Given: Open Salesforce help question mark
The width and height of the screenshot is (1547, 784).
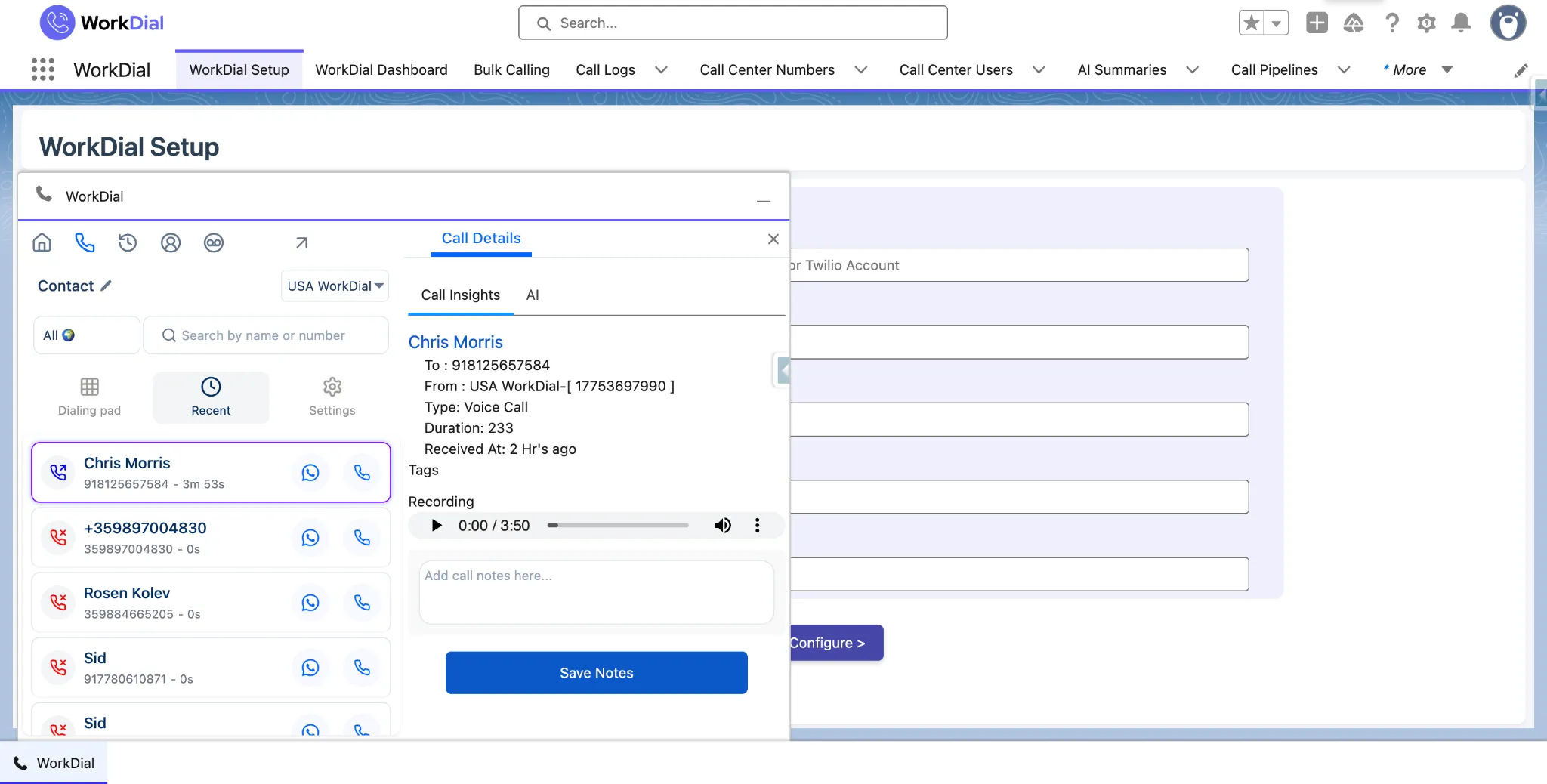Looking at the screenshot, I should tap(1391, 23).
